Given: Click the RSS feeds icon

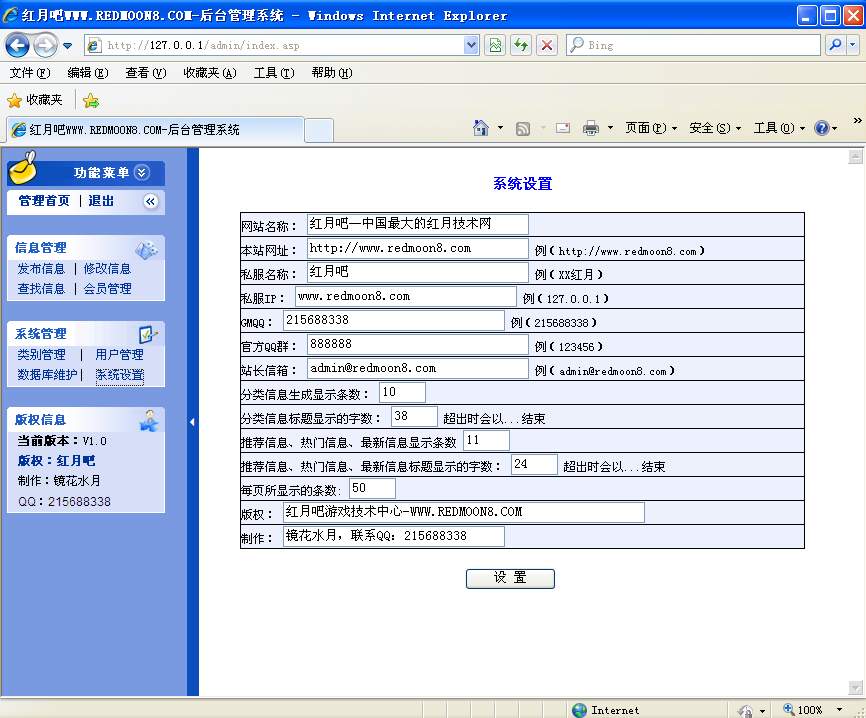Looking at the screenshot, I should 522,128.
